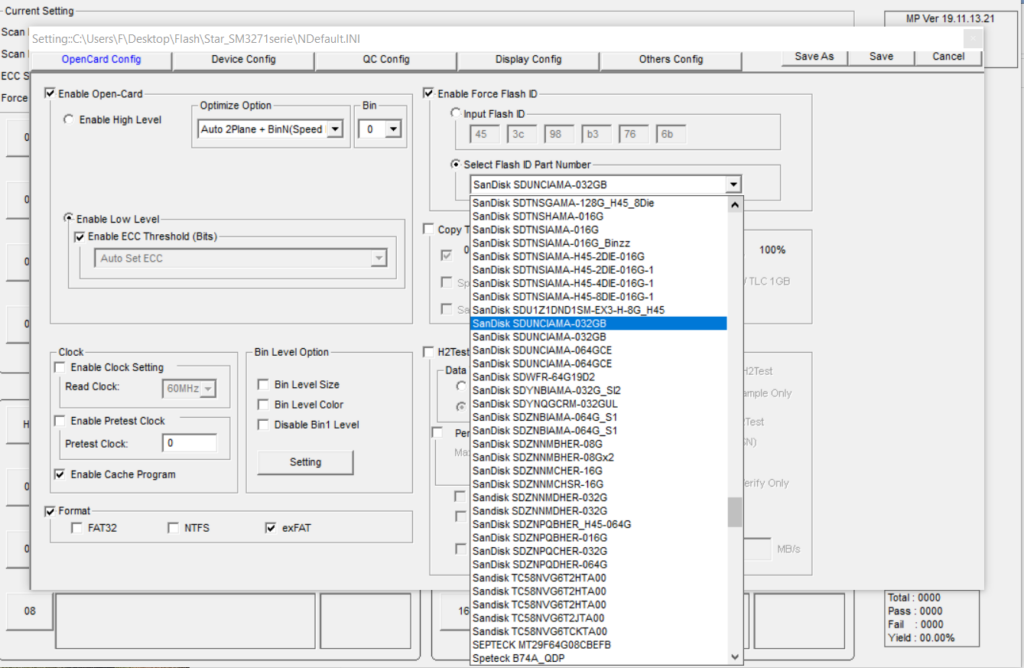Expand the Bin dropdown

pos(392,129)
